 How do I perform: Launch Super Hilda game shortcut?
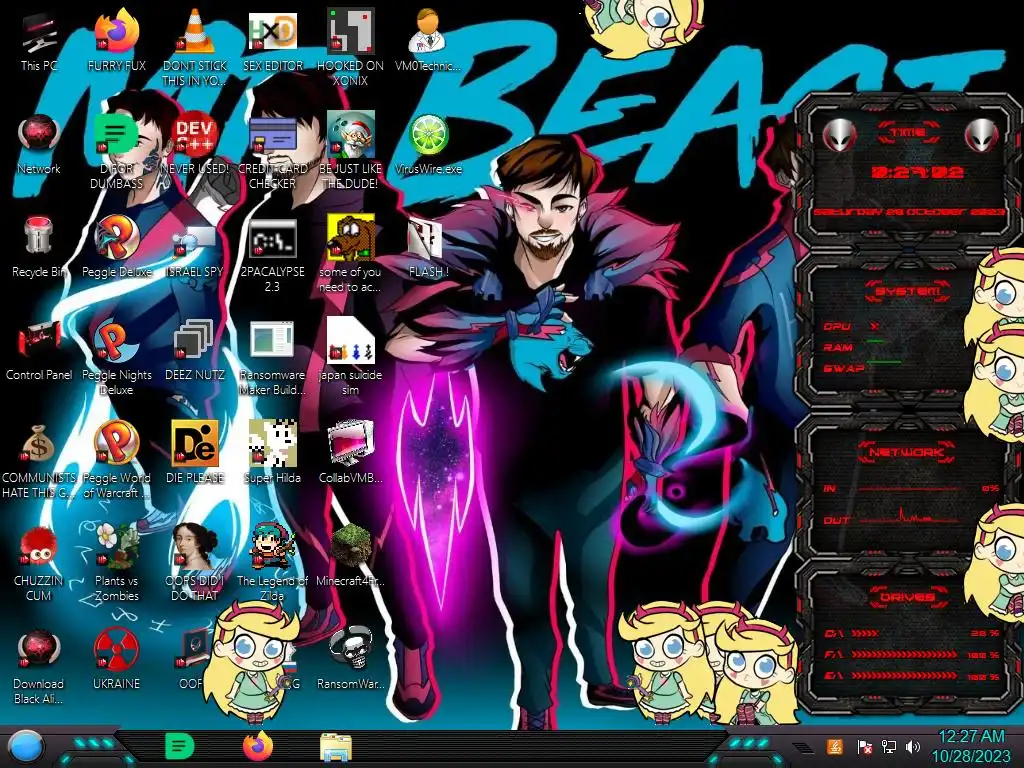(x=272, y=453)
